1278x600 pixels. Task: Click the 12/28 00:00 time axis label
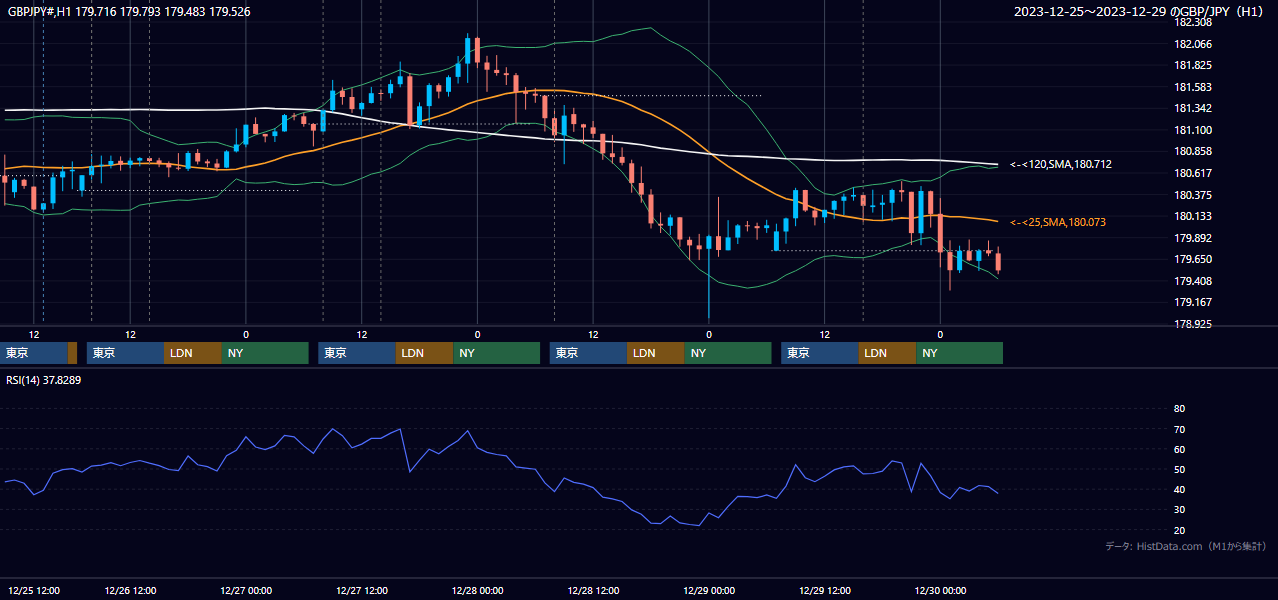[477, 591]
